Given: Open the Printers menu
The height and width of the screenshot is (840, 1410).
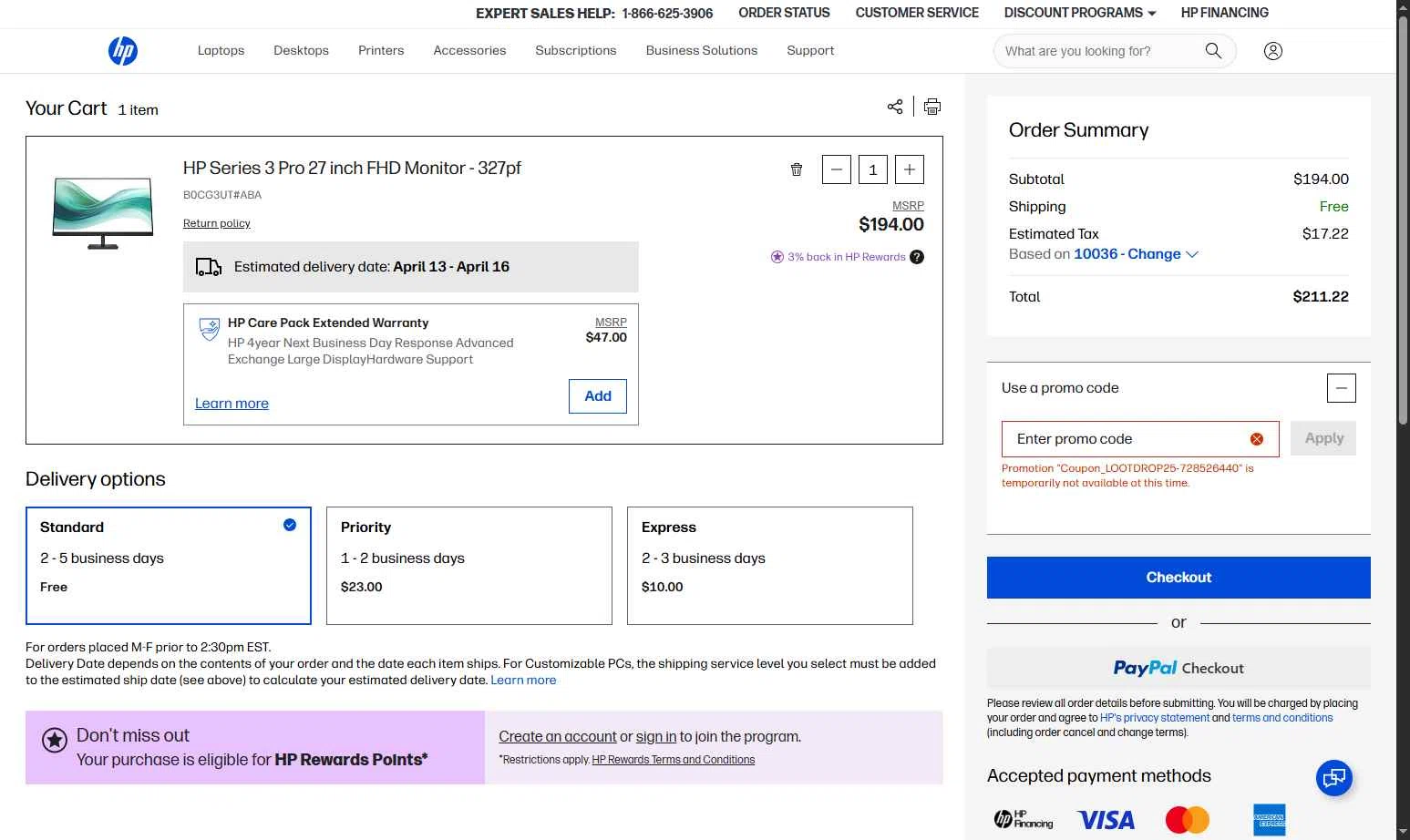Looking at the screenshot, I should click(x=381, y=51).
